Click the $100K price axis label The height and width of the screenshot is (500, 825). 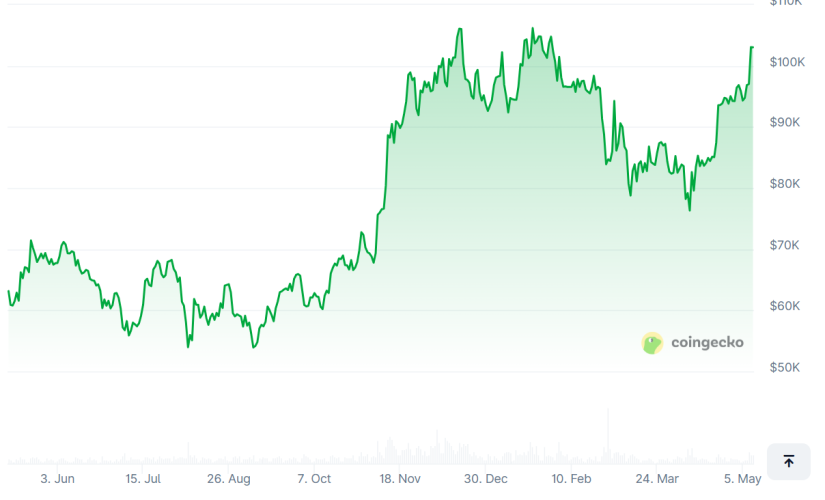pyautogui.click(x=787, y=62)
